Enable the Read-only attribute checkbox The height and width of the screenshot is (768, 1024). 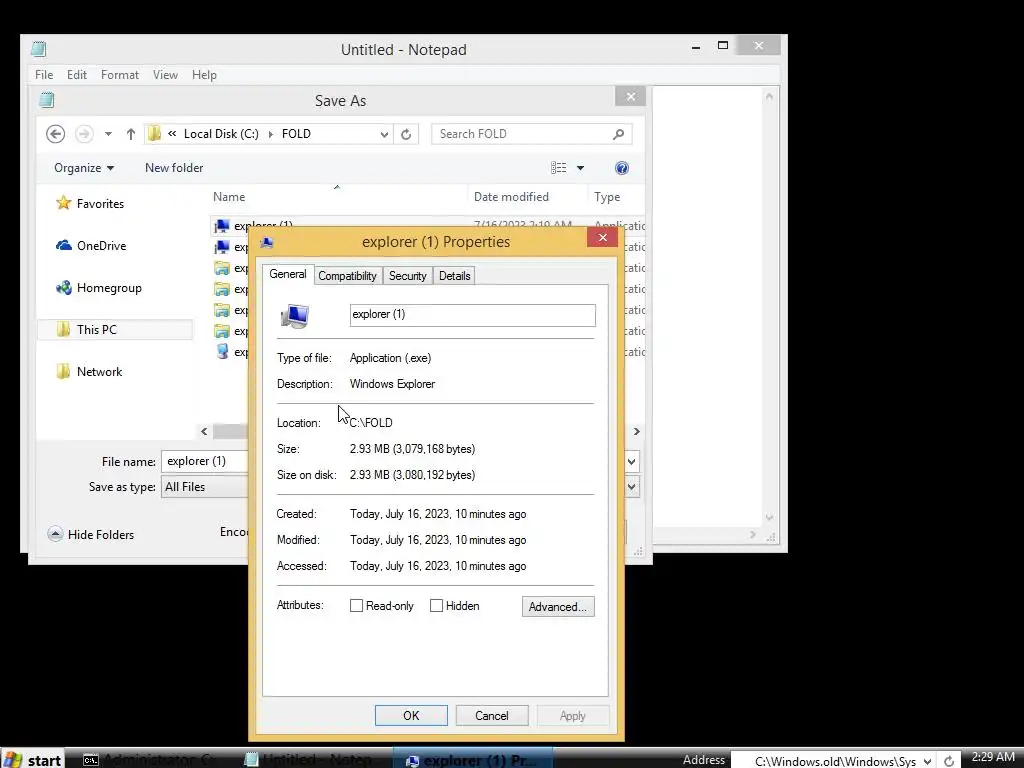point(357,606)
